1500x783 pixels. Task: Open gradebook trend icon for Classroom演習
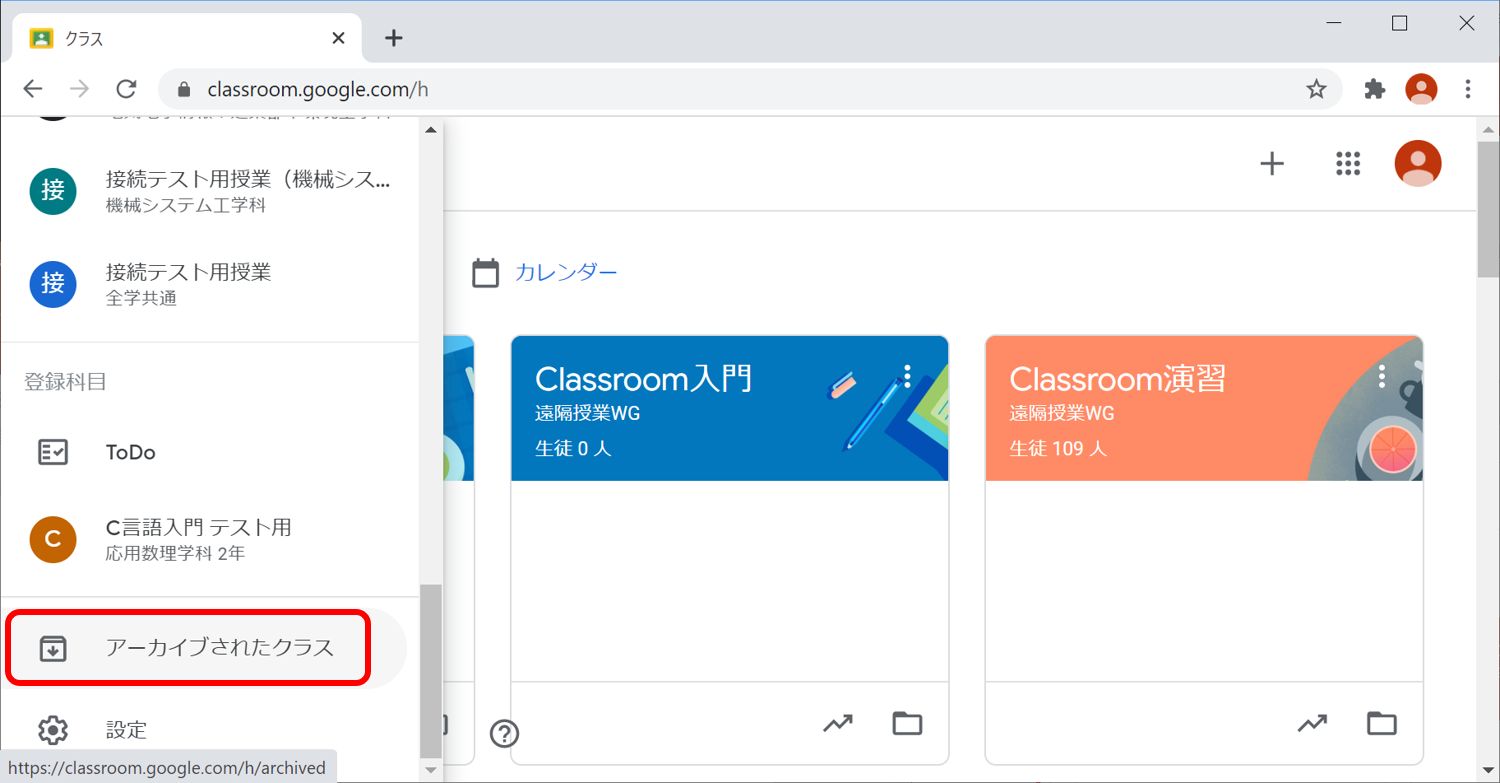click(1312, 723)
